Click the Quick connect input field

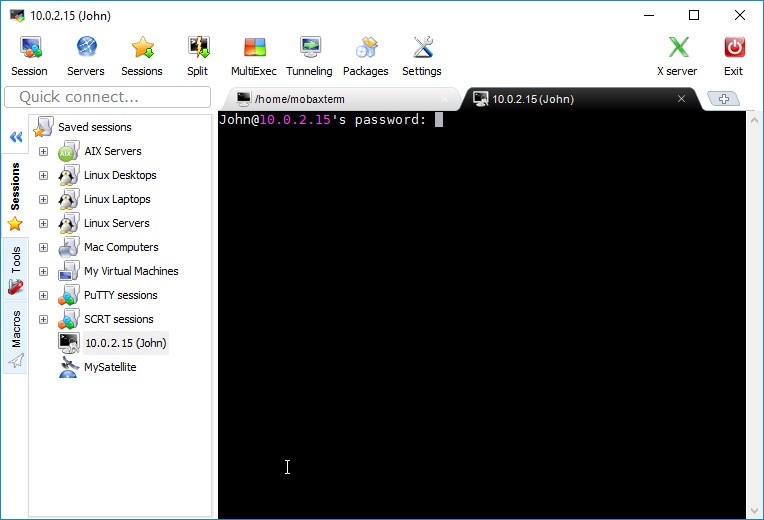[x=107, y=97]
